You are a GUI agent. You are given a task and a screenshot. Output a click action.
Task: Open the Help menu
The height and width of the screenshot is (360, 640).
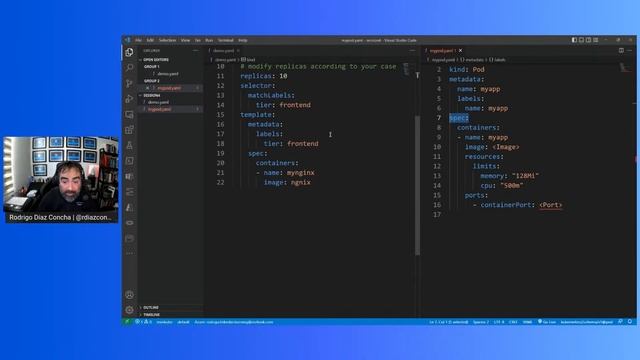click(x=242, y=40)
